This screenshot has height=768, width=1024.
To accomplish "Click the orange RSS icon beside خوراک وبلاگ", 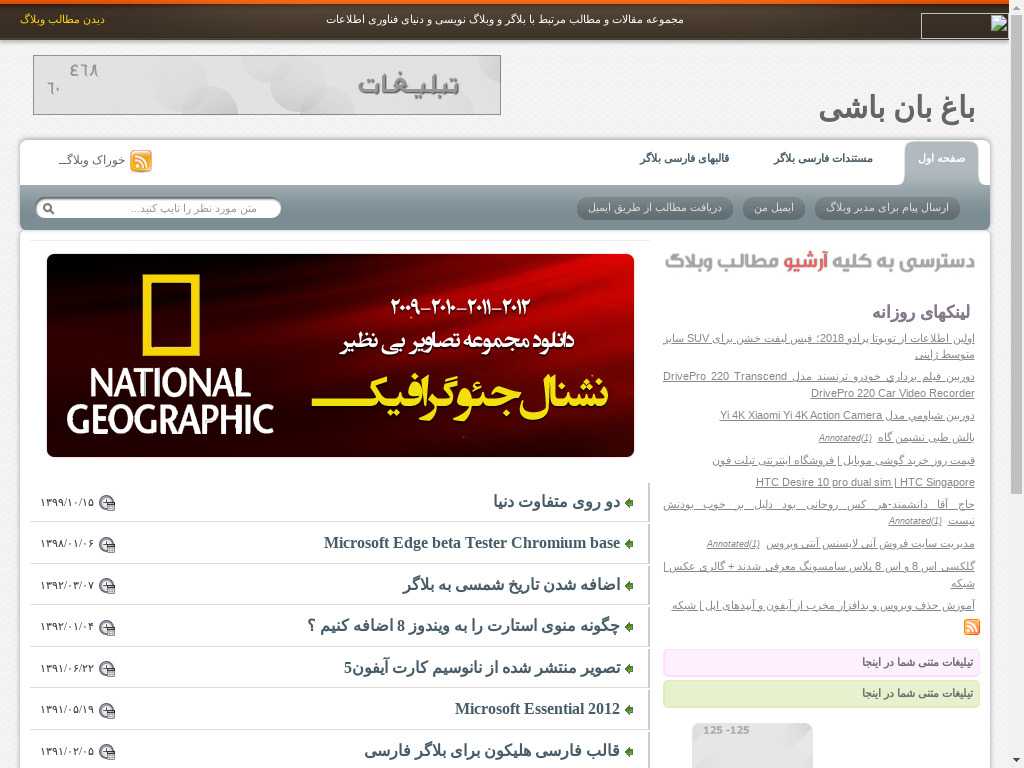I will (141, 161).
